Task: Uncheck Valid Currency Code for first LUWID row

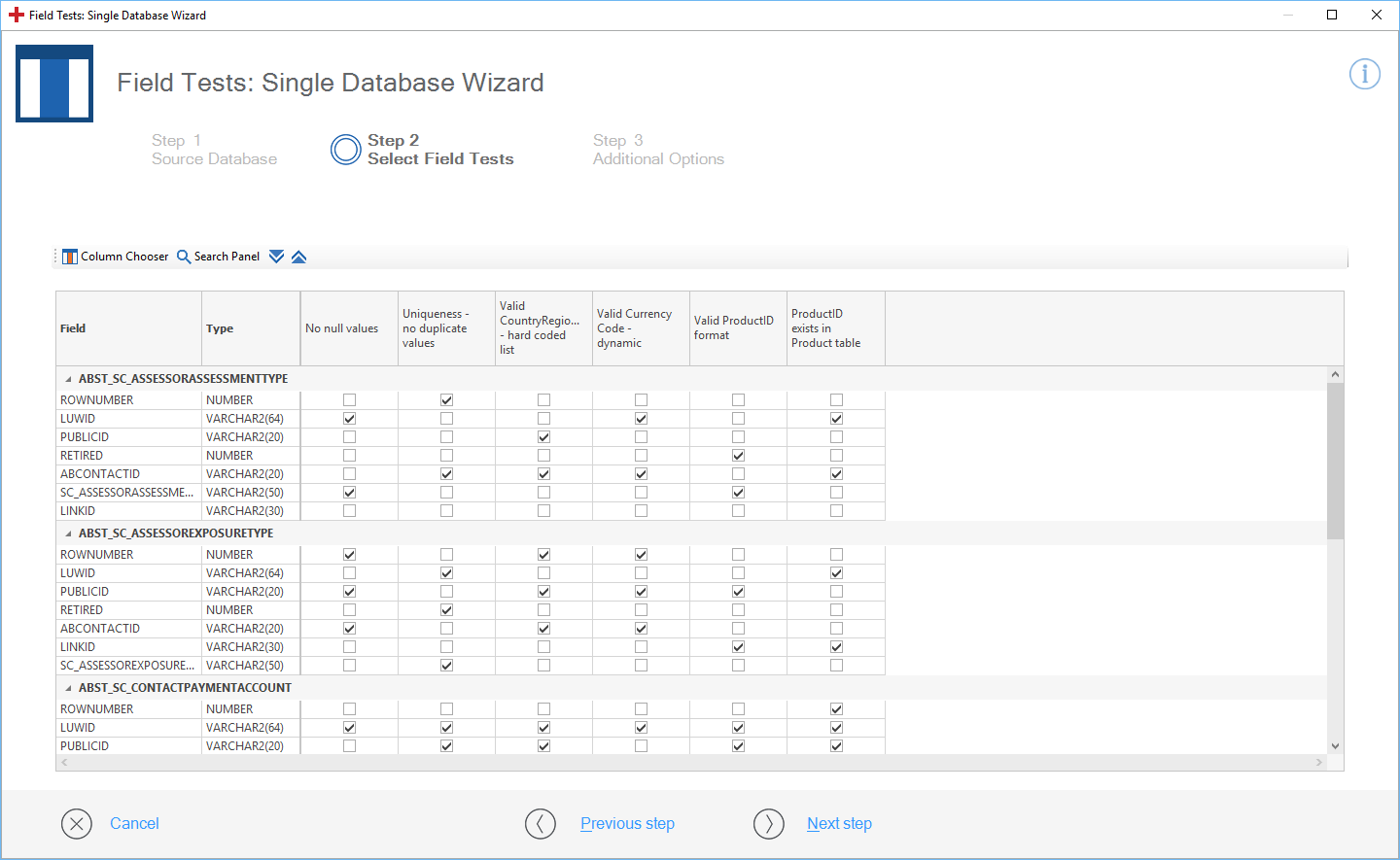Action: 641,419
